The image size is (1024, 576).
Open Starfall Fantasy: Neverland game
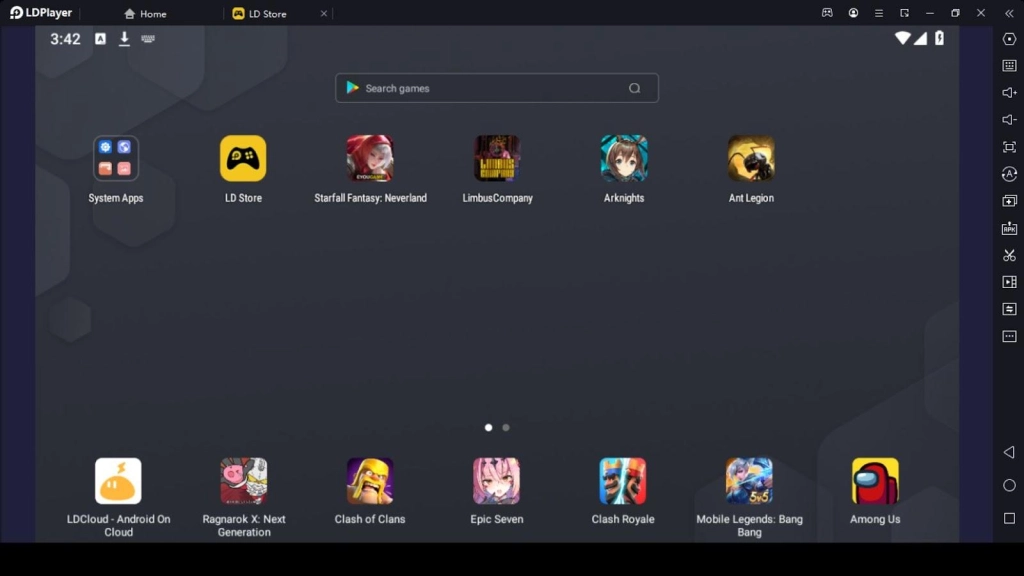[x=370, y=158]
